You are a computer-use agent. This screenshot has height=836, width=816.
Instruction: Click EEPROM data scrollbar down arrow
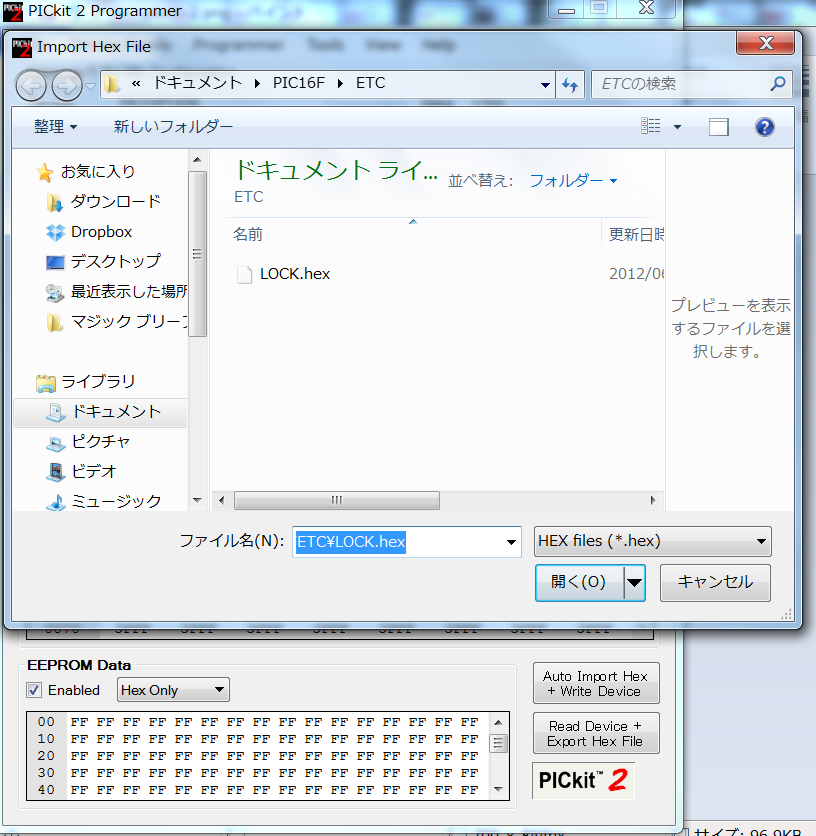click(498, 790)
